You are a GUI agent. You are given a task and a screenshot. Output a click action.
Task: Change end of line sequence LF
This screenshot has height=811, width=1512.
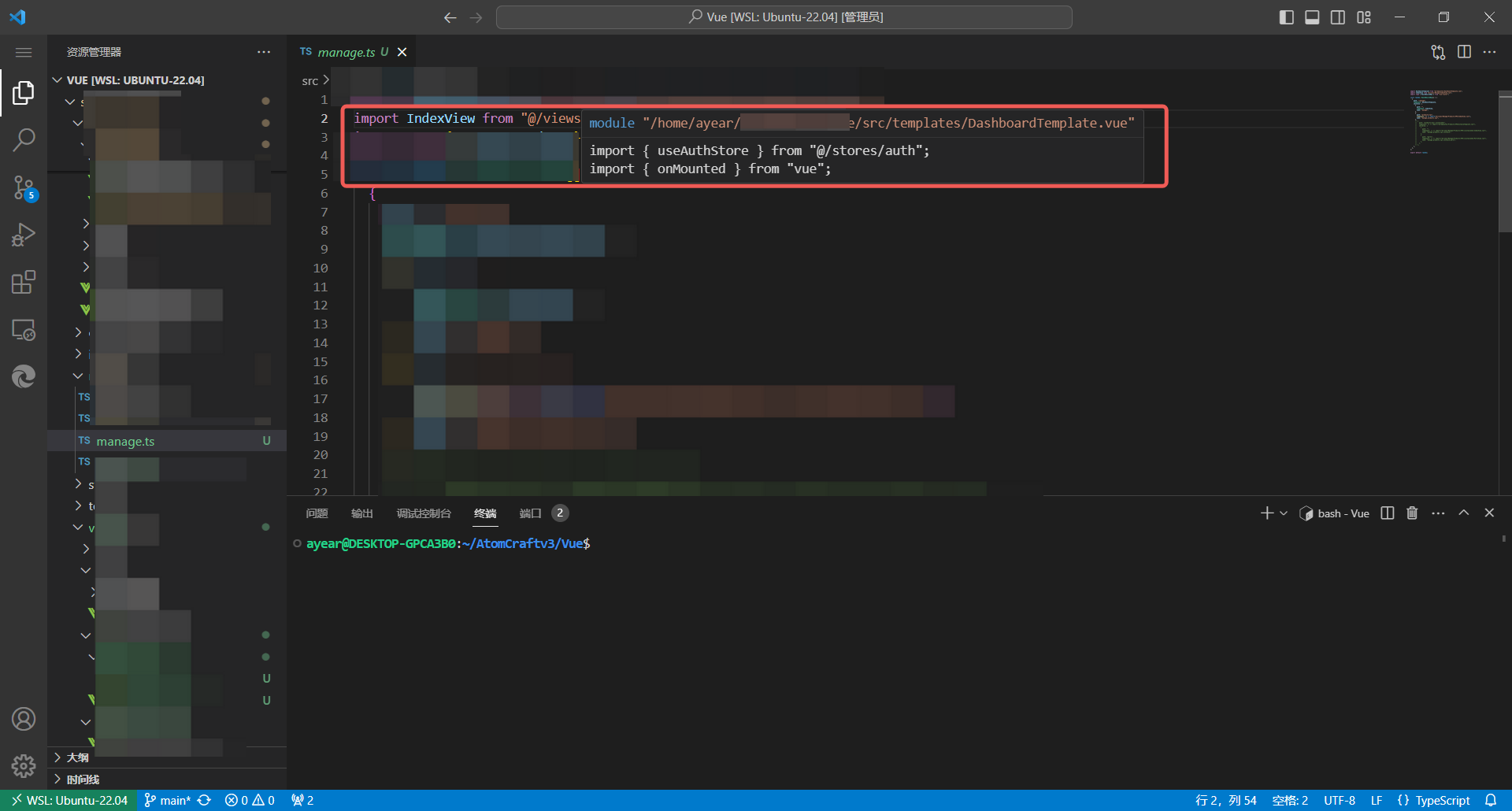click(x=1377, y=800)
